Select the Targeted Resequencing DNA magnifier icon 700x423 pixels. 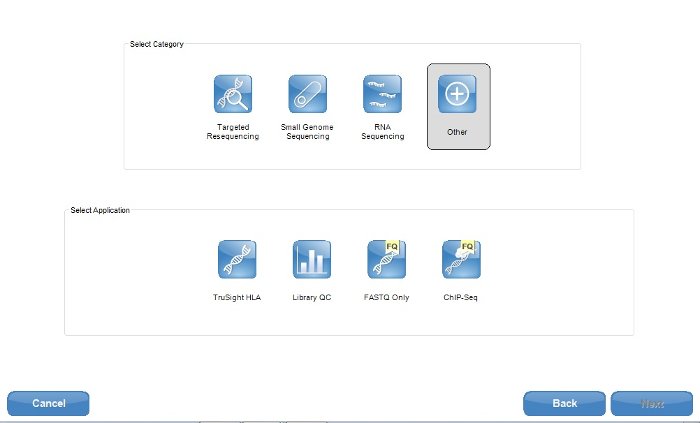pyautogui.click(x=233, y=94)
